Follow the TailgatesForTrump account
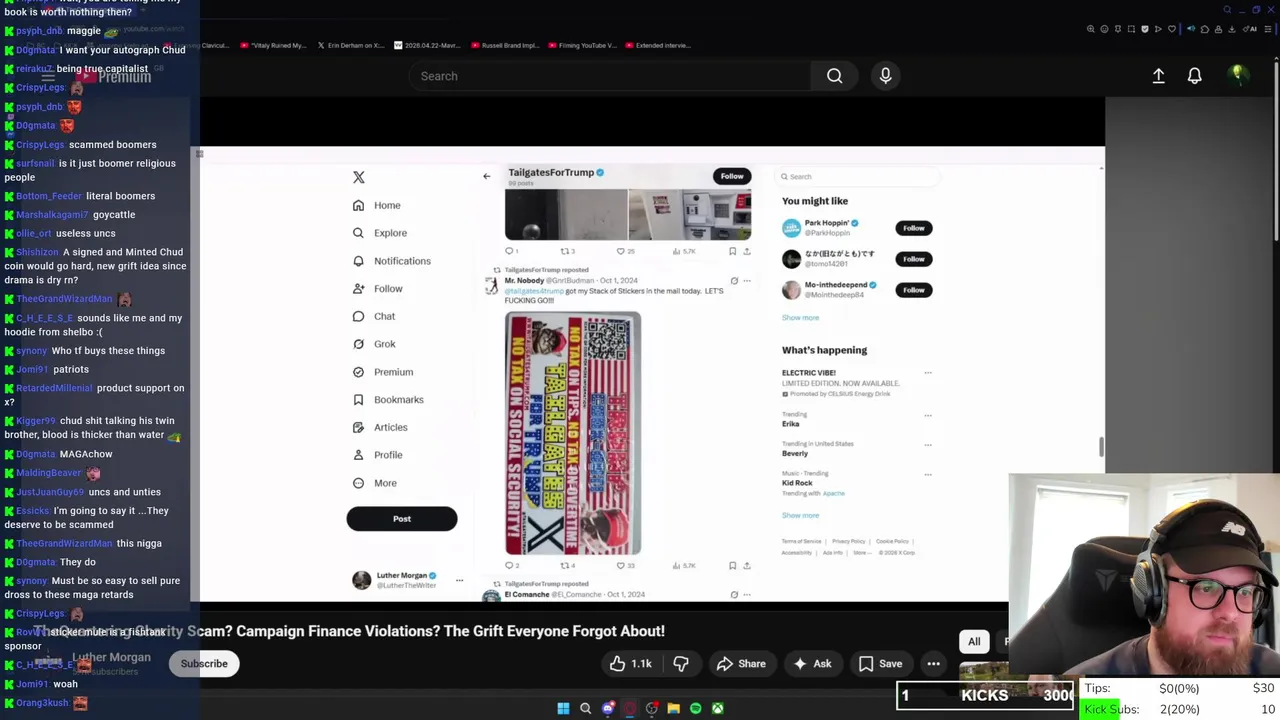1280x720 pixels. [x=732, y=176]
